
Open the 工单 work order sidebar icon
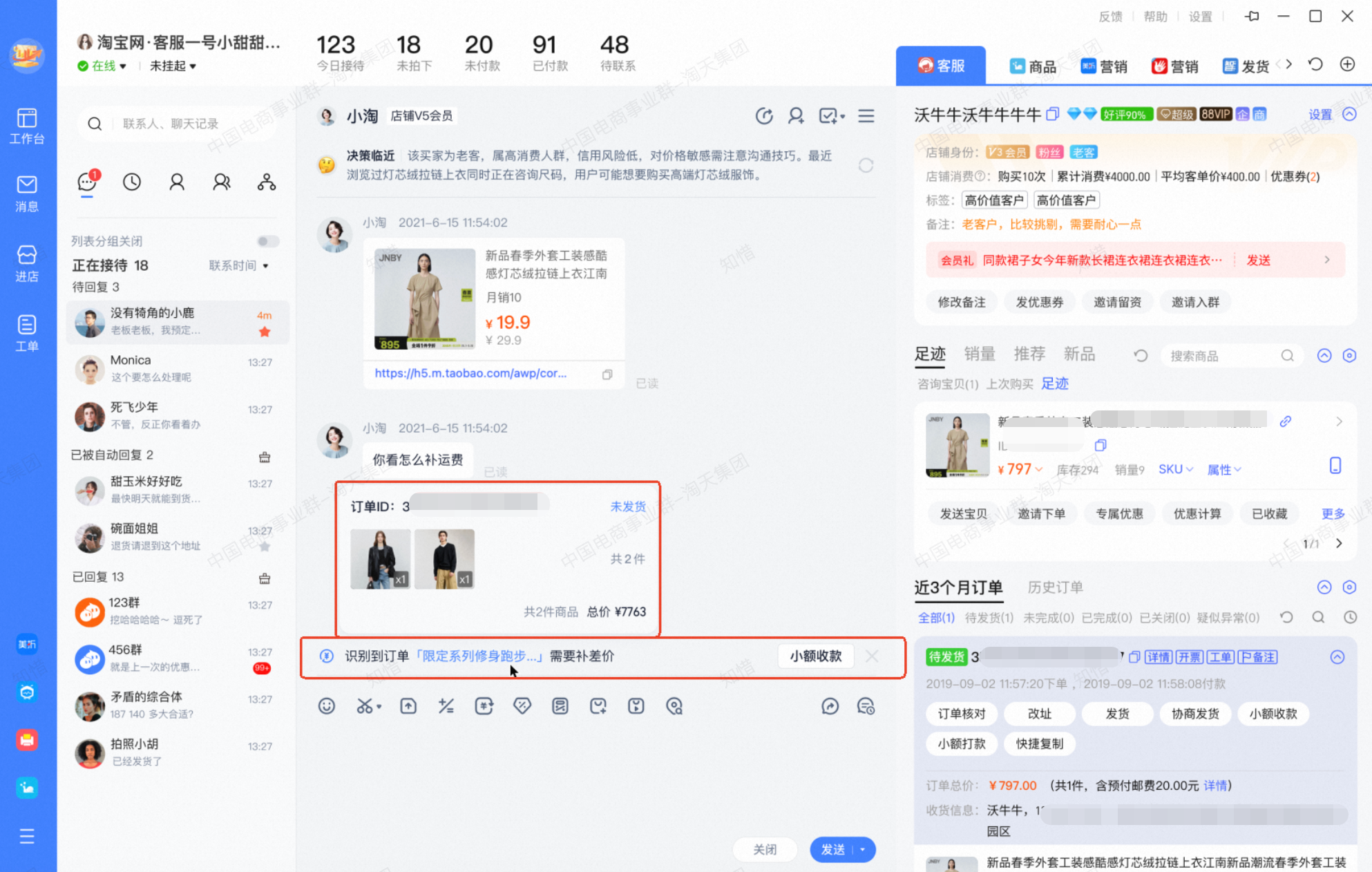(27, 333)
